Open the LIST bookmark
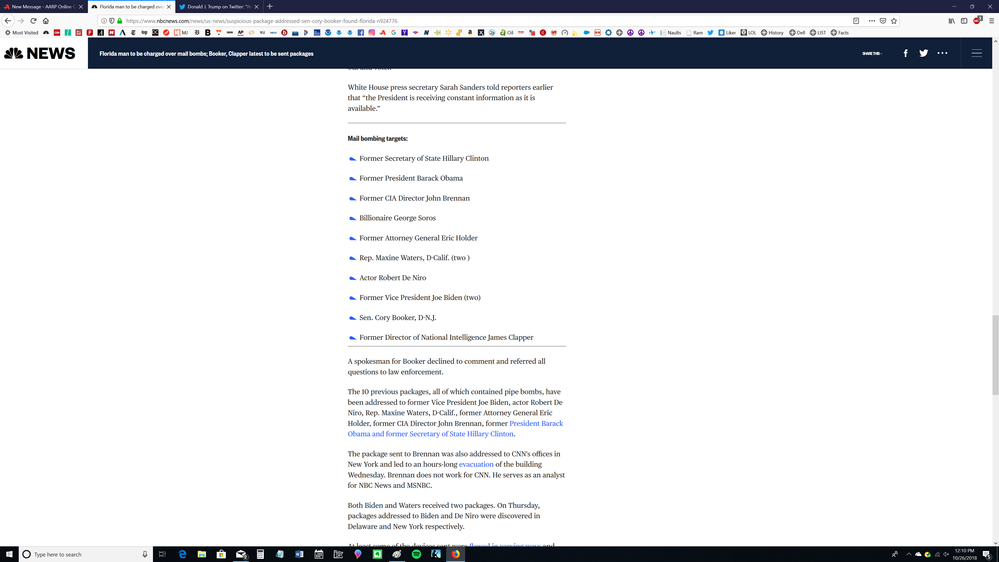 pos(818,32)
